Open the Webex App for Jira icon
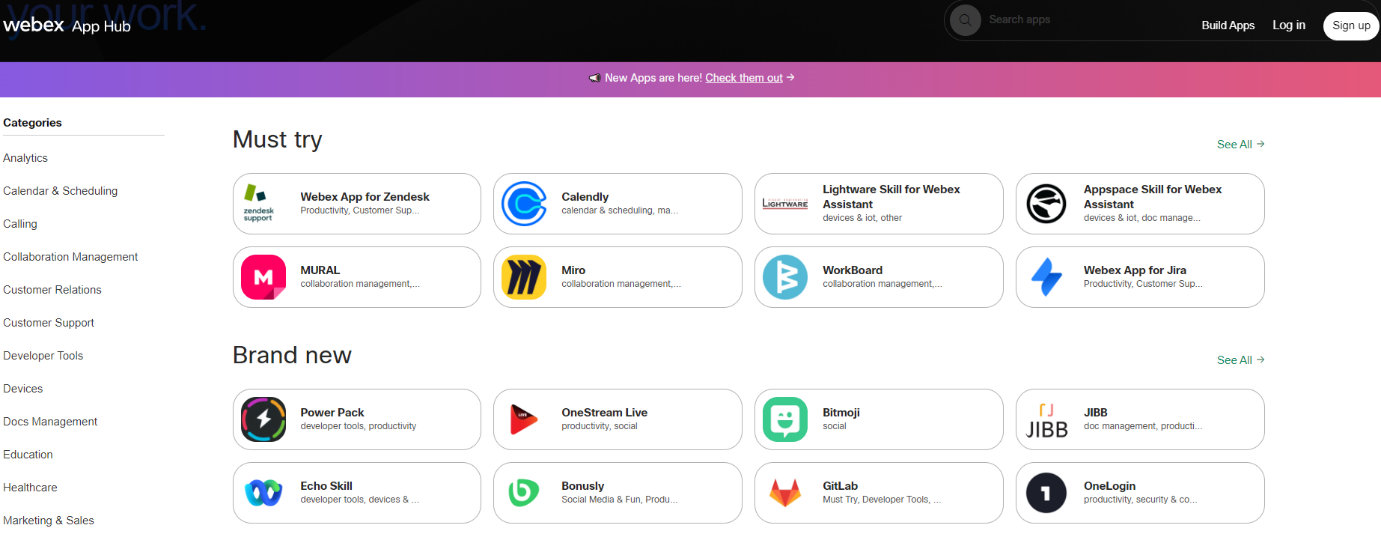Viewport: 1381px width, 549px height. click(x=1046, y=277)
